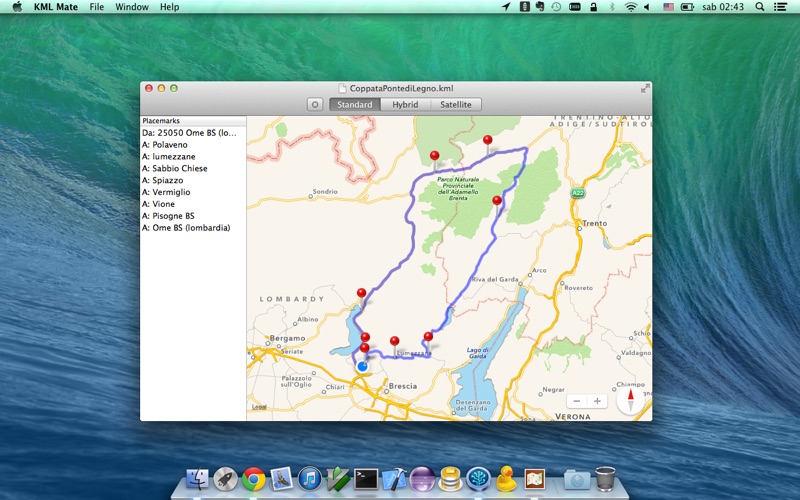Click the map zoom-in plus button

point(597,401)
